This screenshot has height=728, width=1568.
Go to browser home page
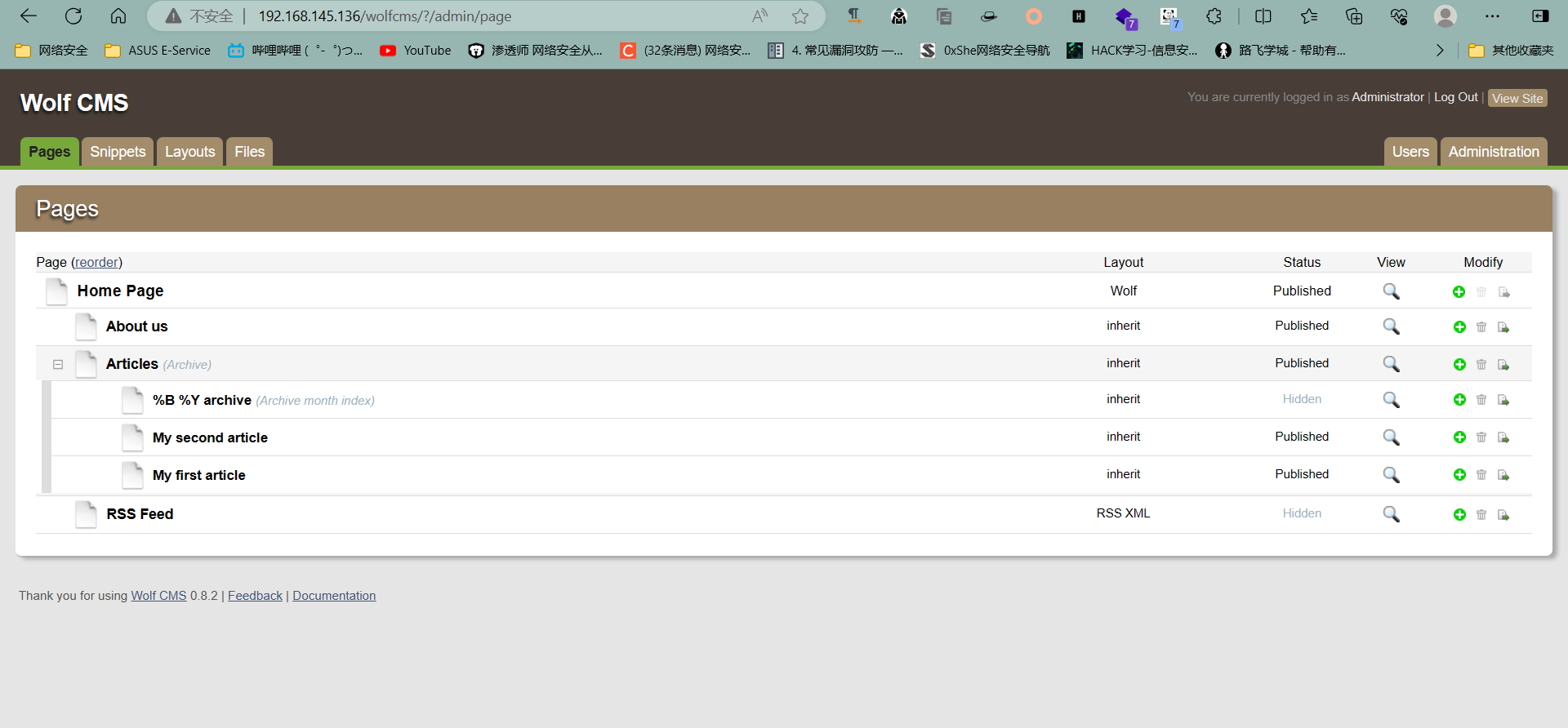[x=118, y=16]
